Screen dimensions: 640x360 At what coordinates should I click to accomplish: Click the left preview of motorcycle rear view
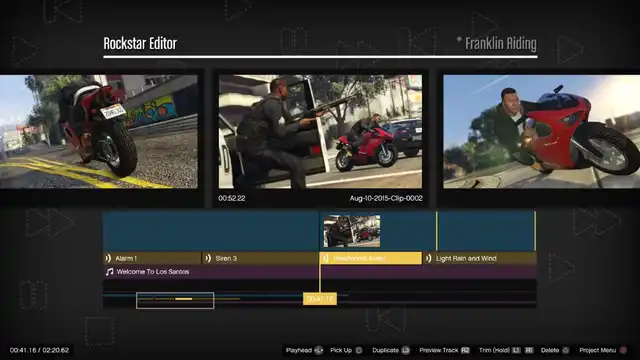pyautogui.click(x=99, y=131)
